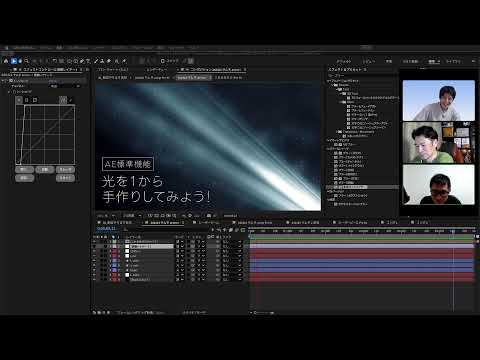Click the timeline zoom slider at bottom

[x=263, y=313]
